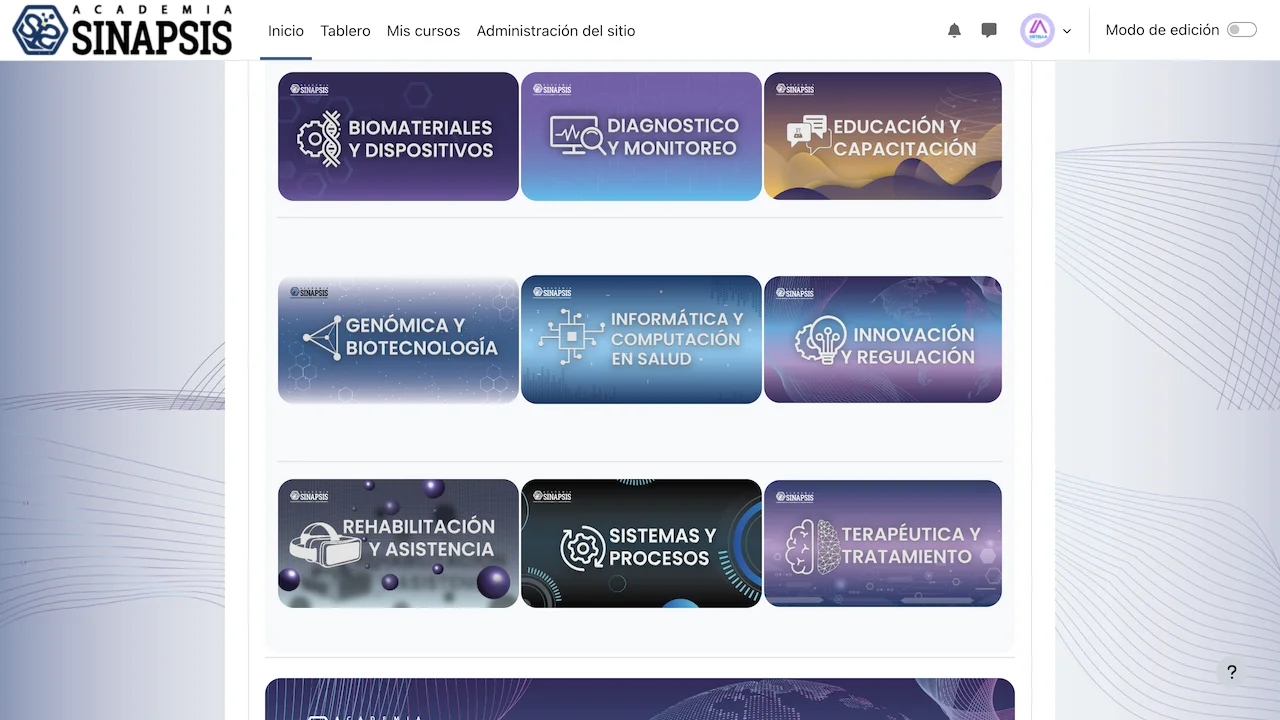1280x720 pixels.
Task: Open the Tablero menu item
Action: click(x=345, y=31)
